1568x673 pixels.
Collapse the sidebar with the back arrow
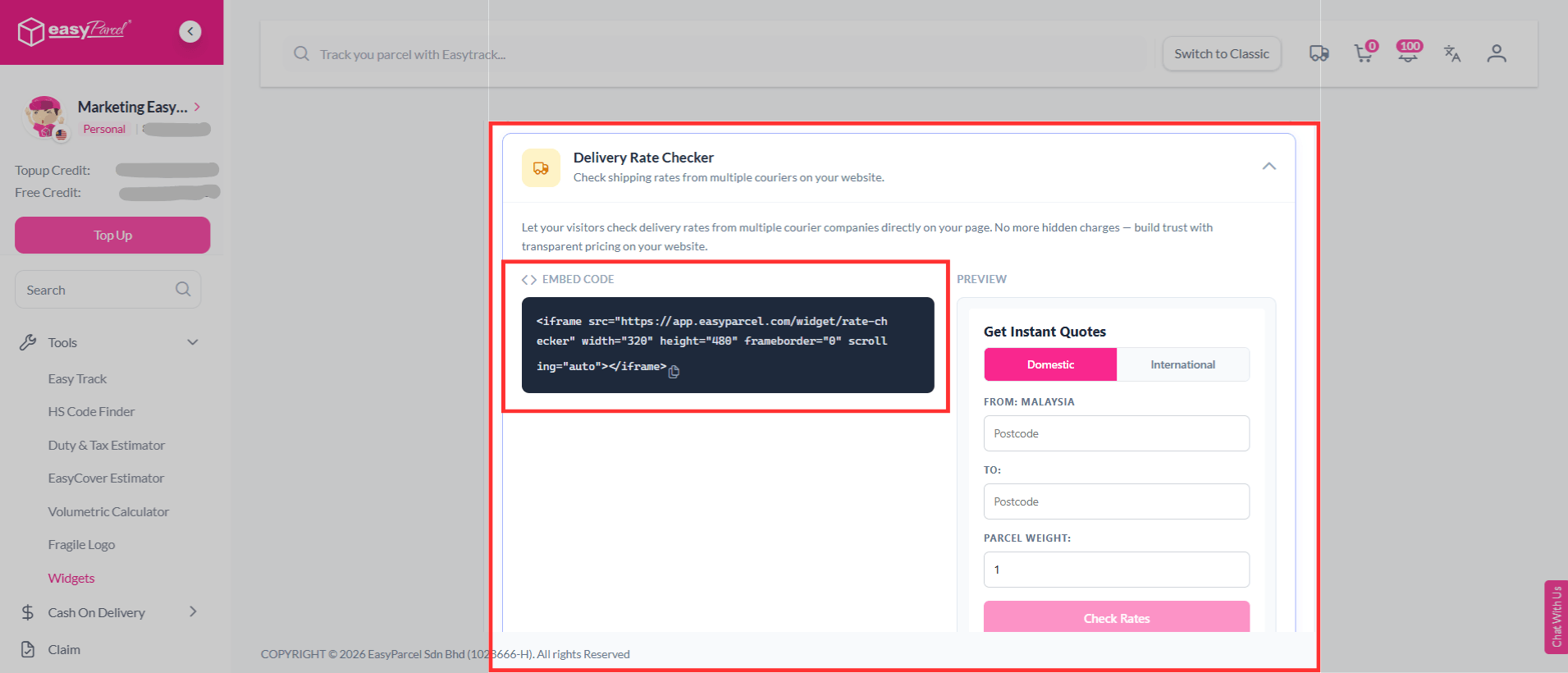click(190, 31)
